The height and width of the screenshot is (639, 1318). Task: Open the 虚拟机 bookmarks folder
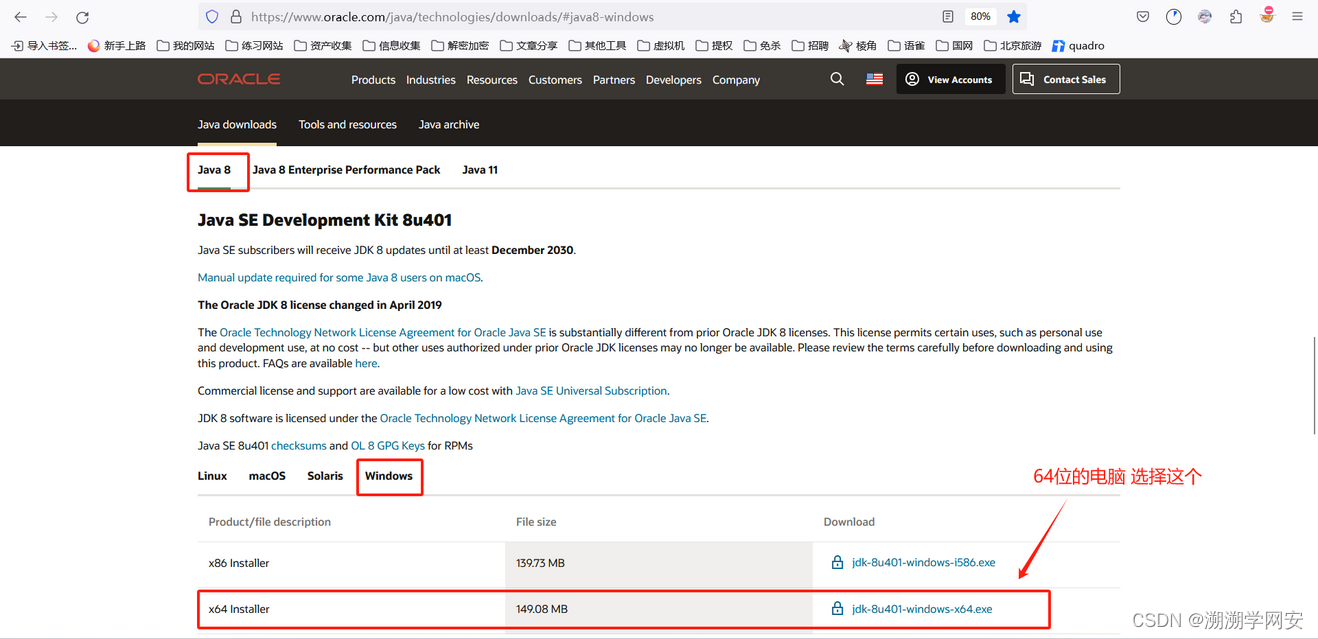(662, 46)
